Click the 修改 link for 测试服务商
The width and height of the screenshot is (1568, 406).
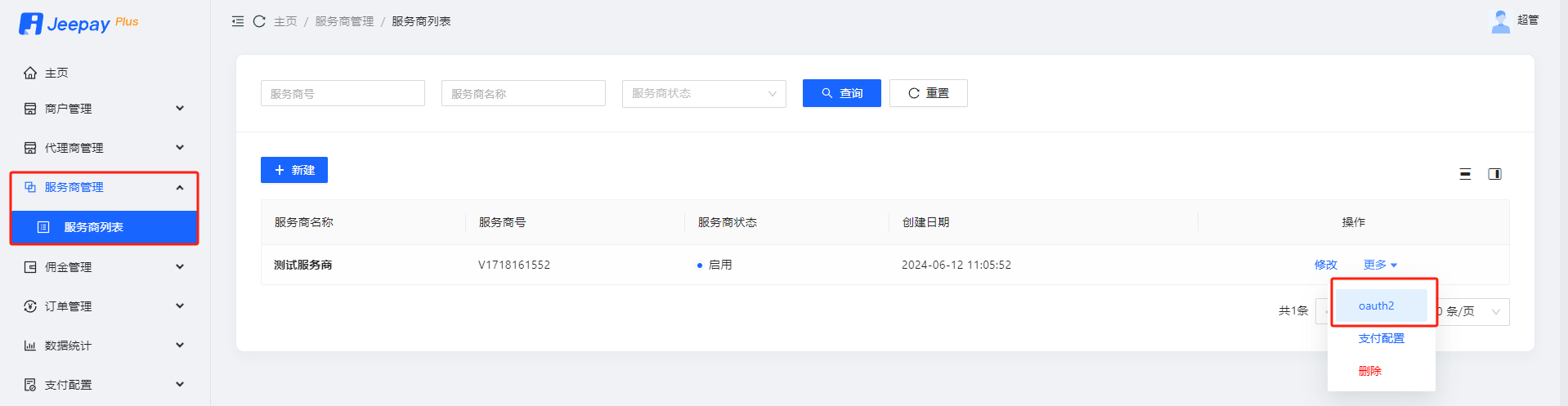coord(1325,265)
